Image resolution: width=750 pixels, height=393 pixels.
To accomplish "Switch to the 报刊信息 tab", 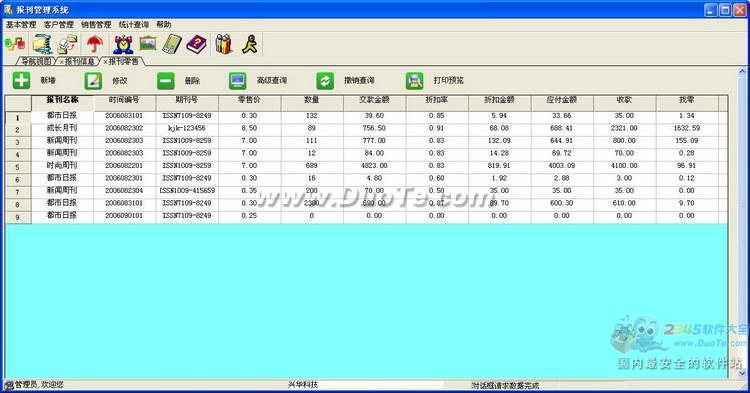I will (78, 61).
